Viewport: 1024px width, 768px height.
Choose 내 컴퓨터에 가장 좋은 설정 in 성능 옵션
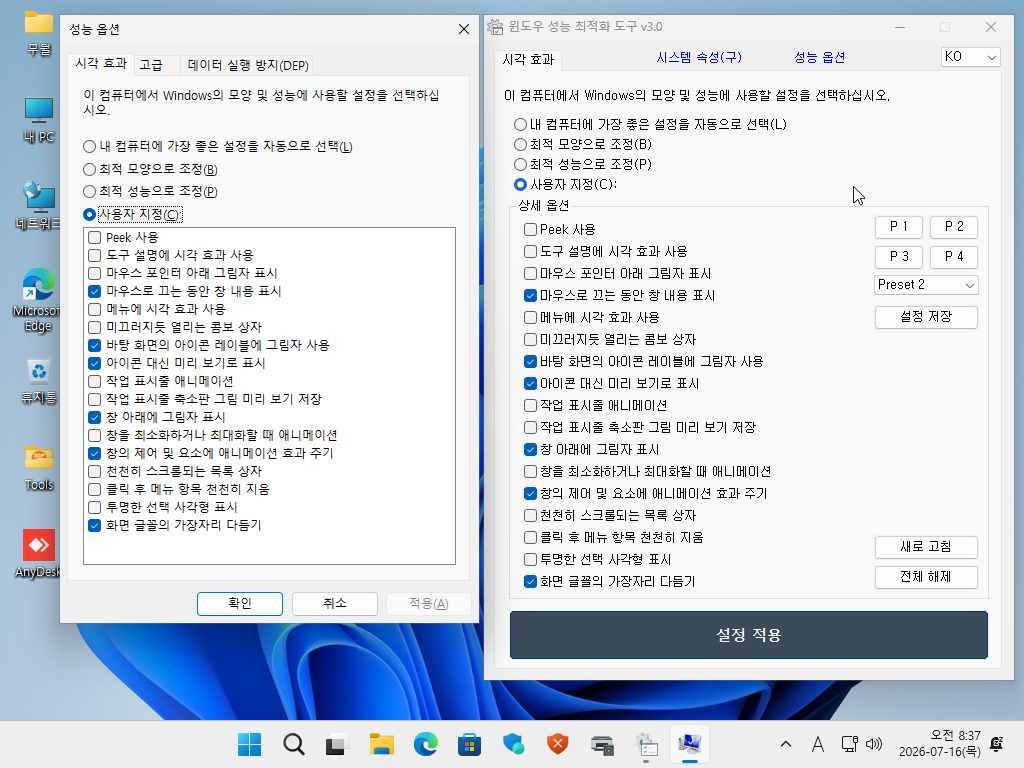click(x=89, y=146)
